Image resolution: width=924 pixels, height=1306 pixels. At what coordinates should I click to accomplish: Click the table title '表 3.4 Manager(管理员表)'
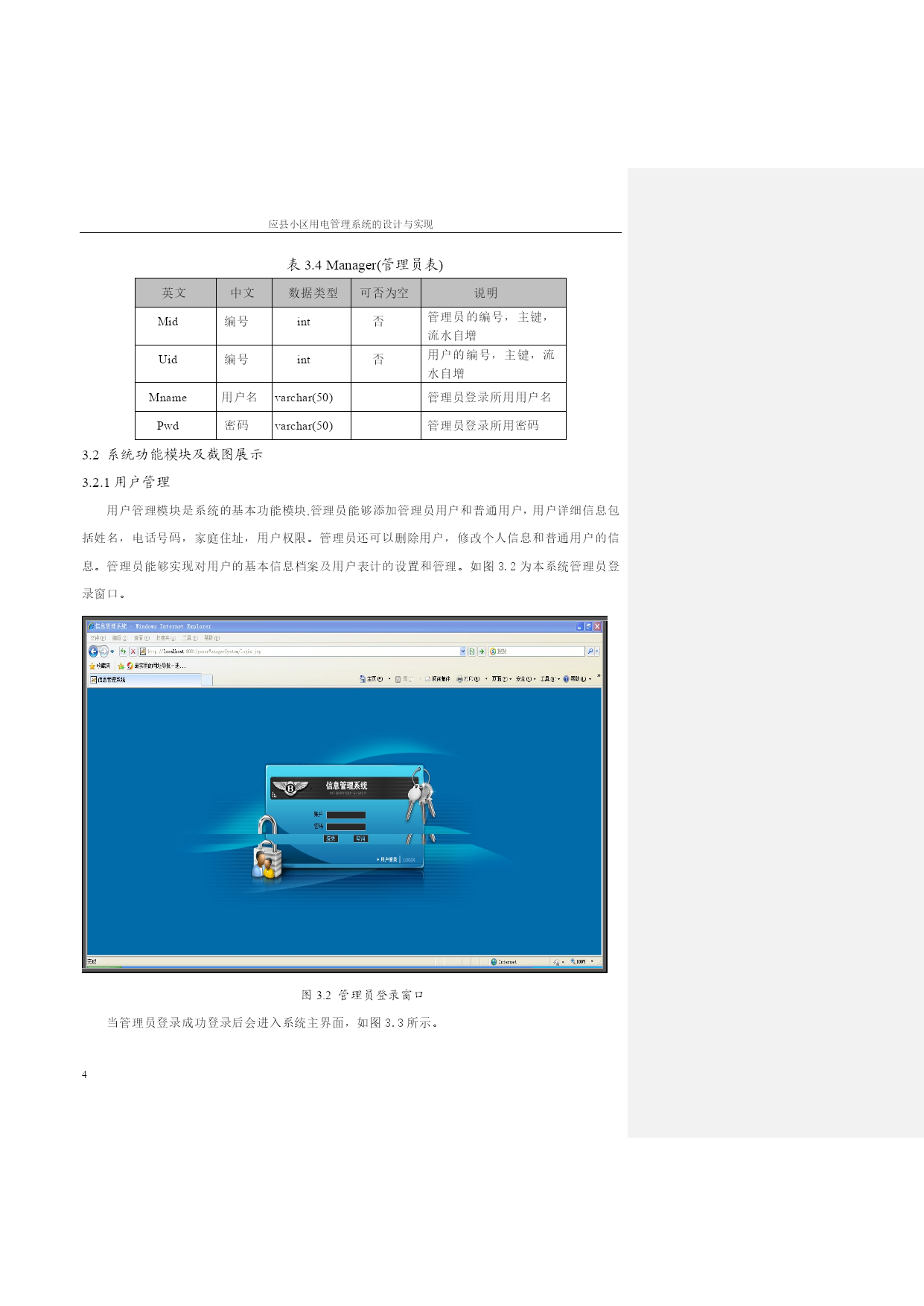pos(365,265)
